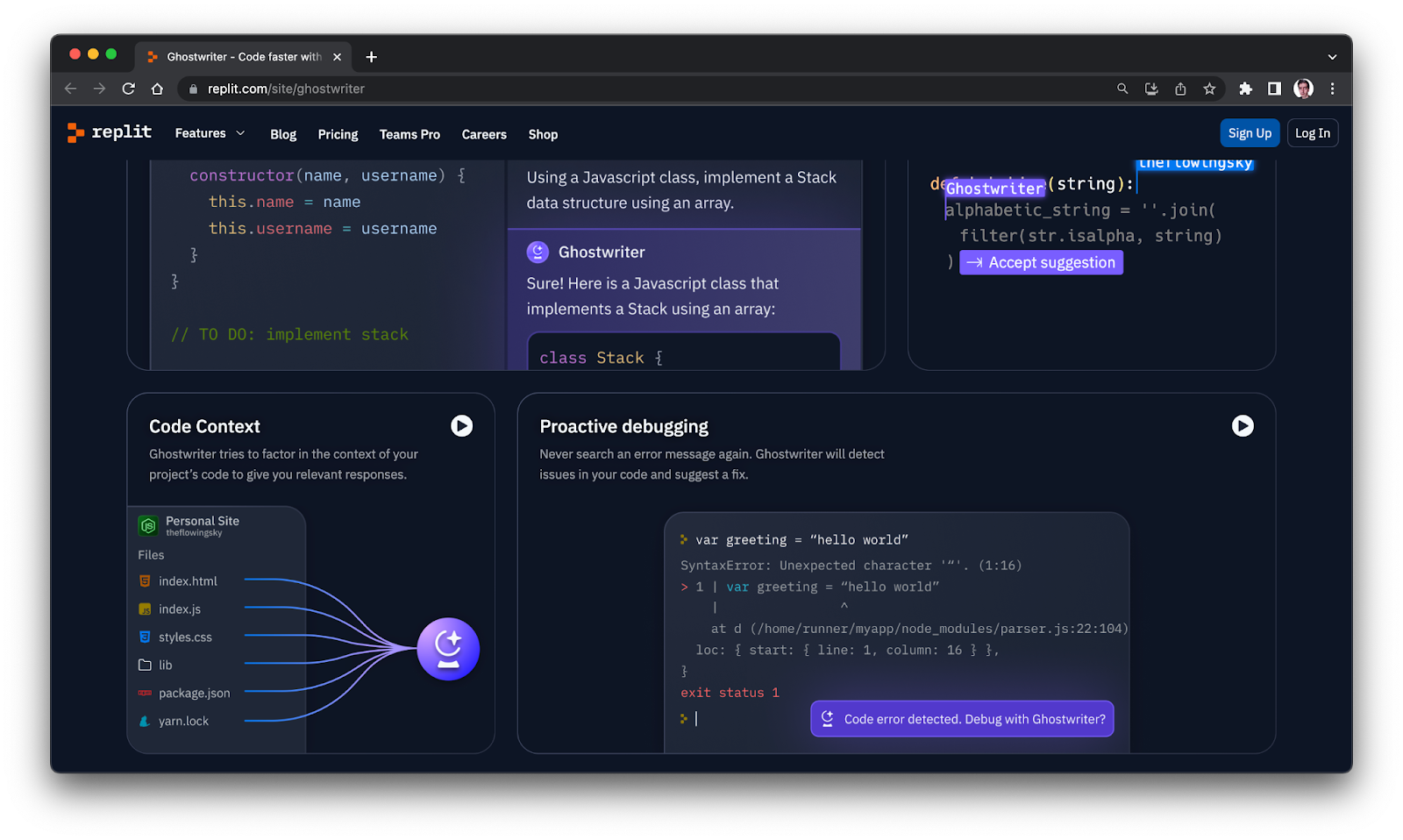Click the Log In button
The width and height of the screenshot is (1403, 840).
click(x=1313, y=133)
